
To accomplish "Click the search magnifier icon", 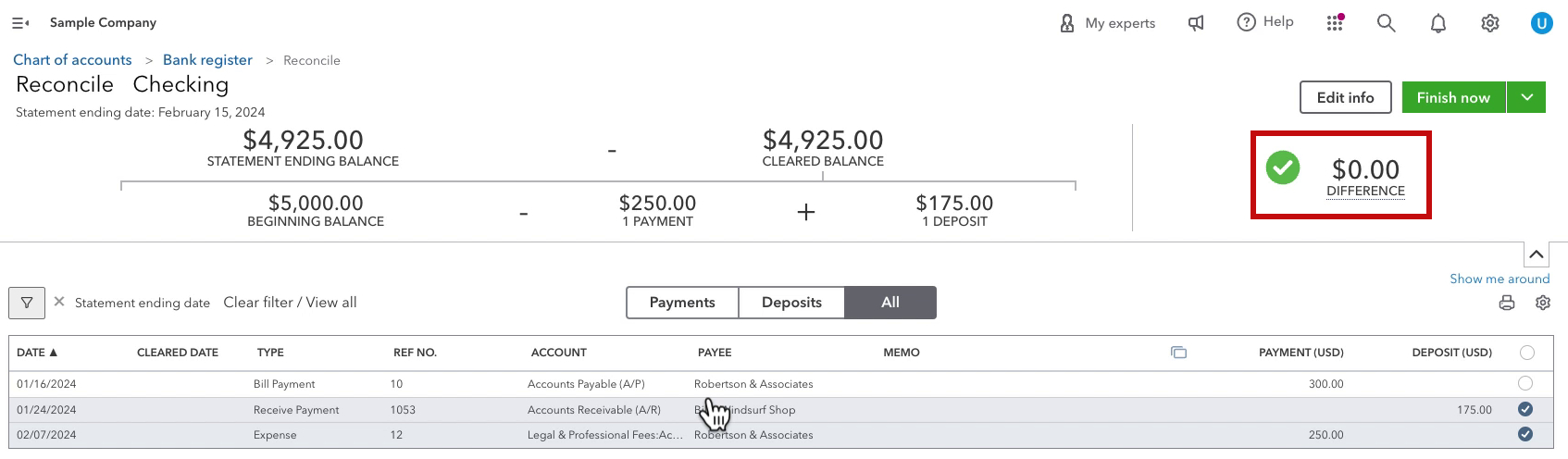I will coord(1386,23).
